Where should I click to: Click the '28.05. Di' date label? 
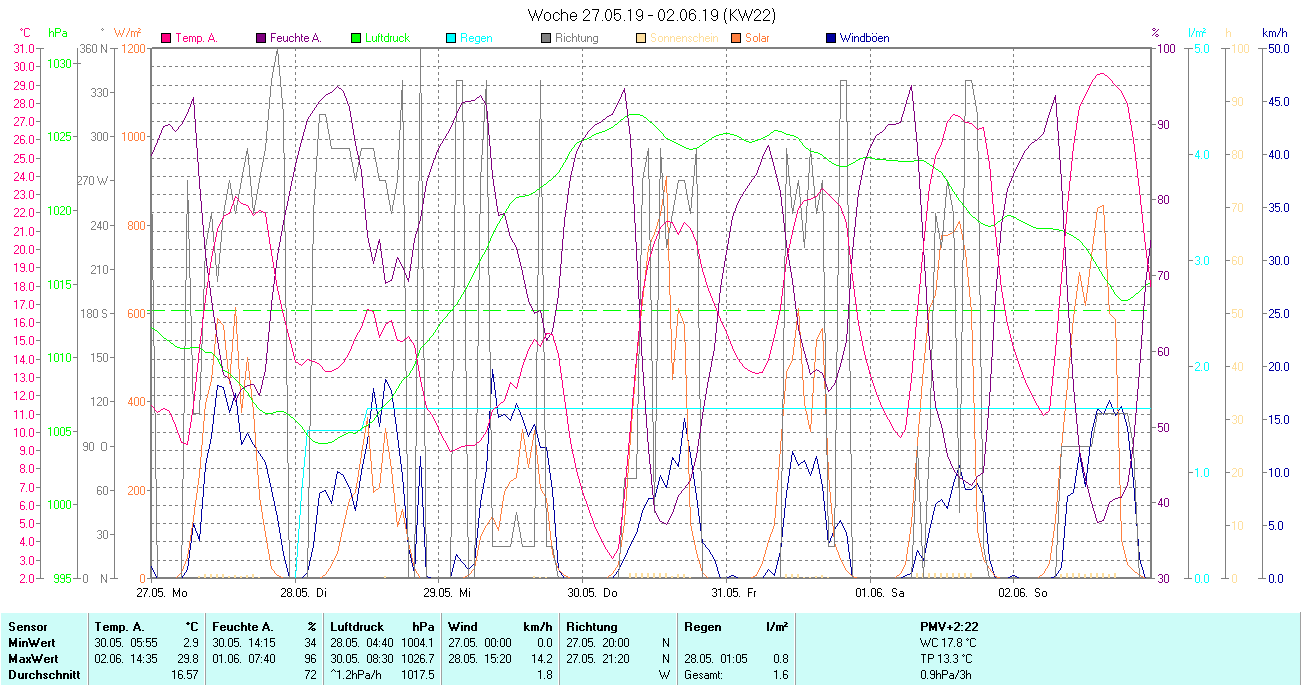[303, 593]
